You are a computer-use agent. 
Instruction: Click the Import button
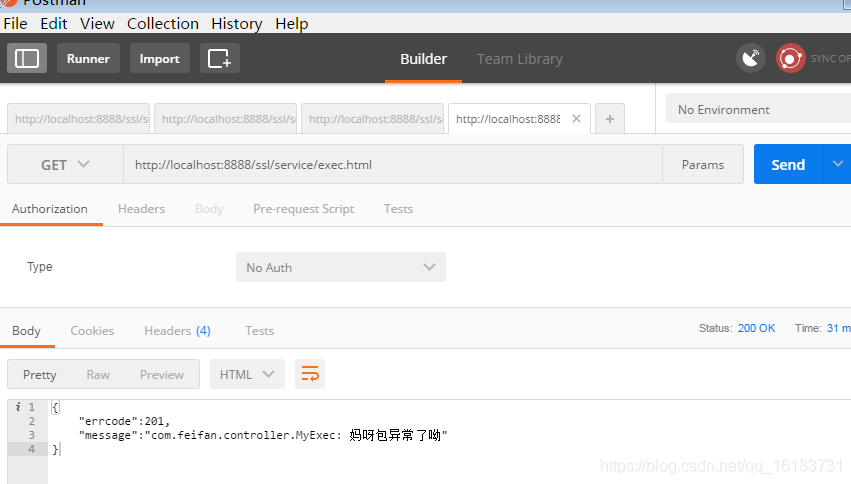(160, 58)
